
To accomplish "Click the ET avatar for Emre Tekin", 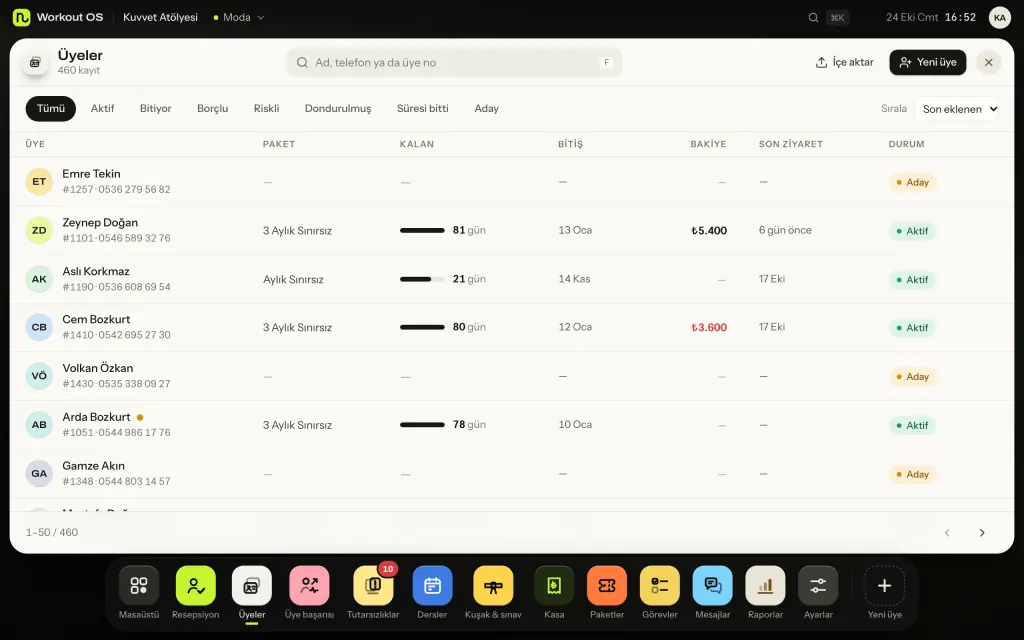I will pyautogui.click(x=39, y=182).
